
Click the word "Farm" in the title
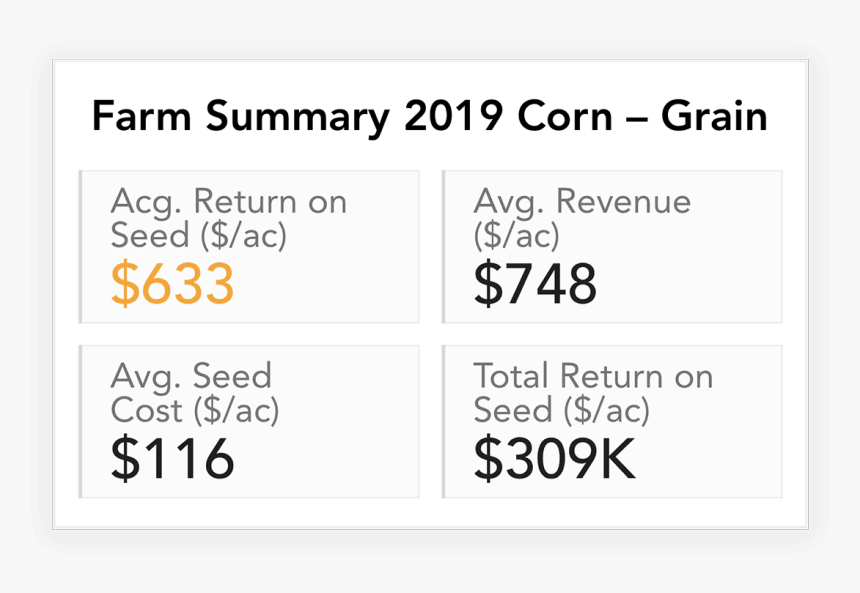coord(143,117)
